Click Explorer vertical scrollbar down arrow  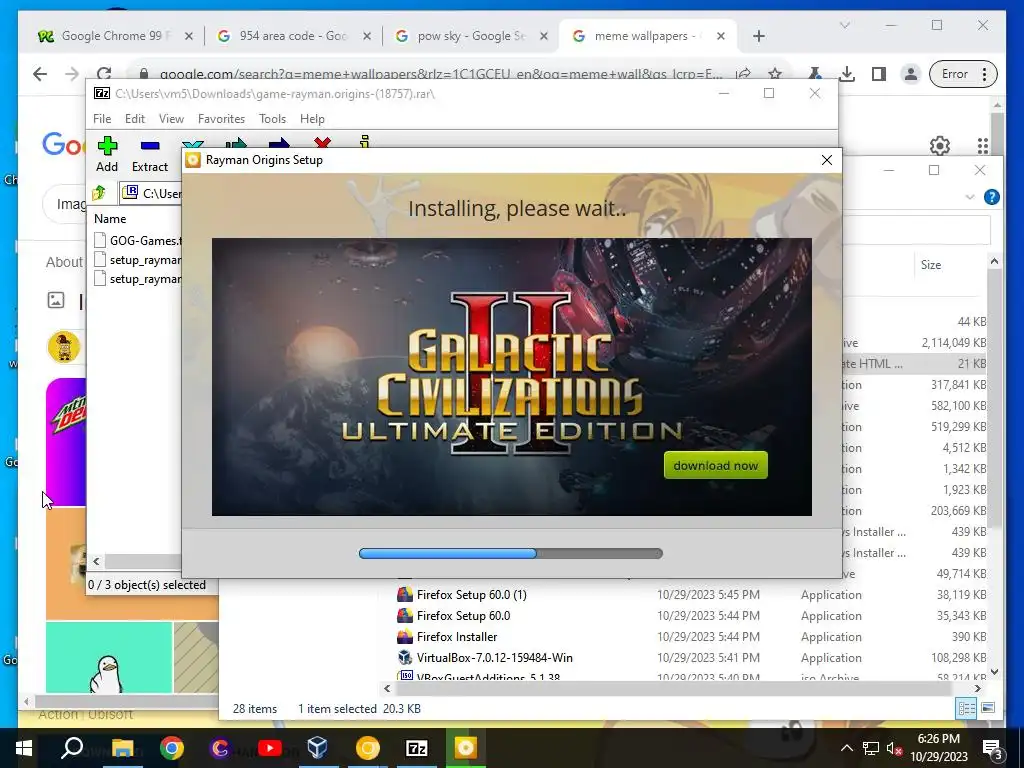click(994, 671)
